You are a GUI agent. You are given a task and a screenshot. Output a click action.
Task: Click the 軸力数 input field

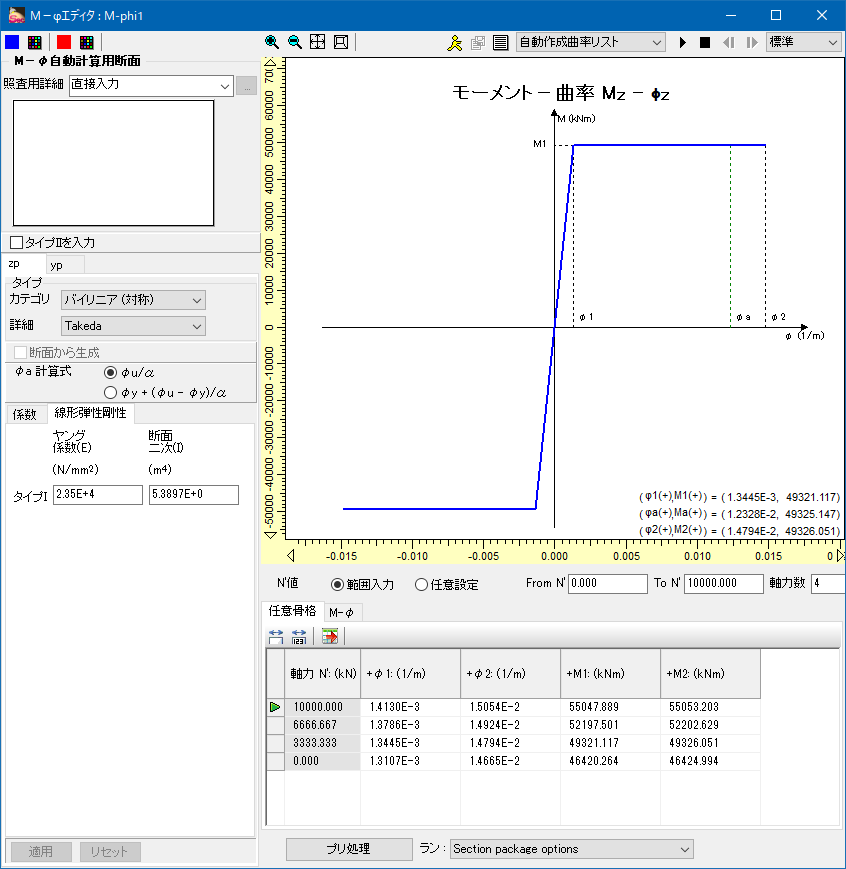click(828, 584)
